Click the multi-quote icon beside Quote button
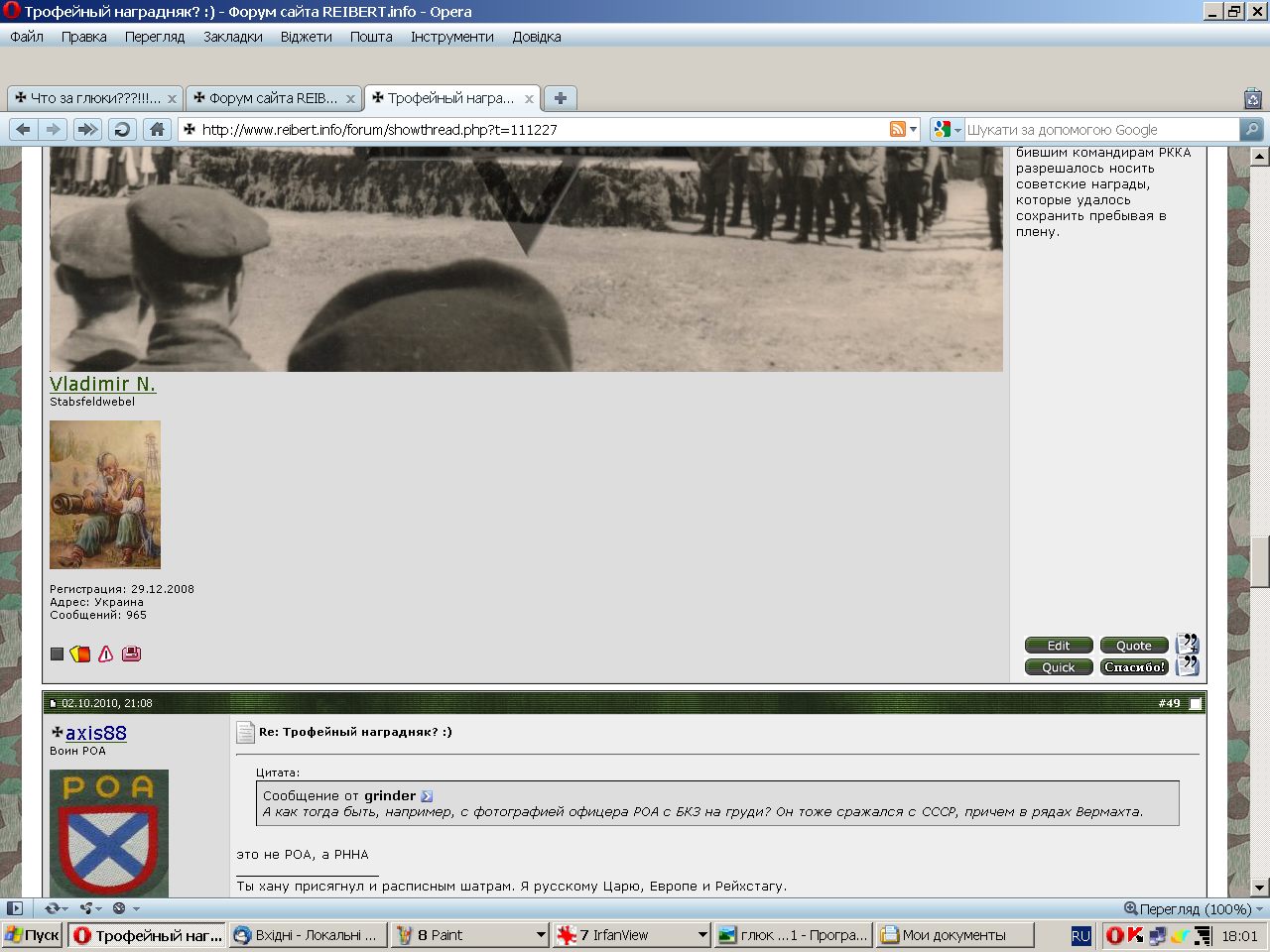The width and height of the screenshot is (1270, 952). [x=1188, y=645]
